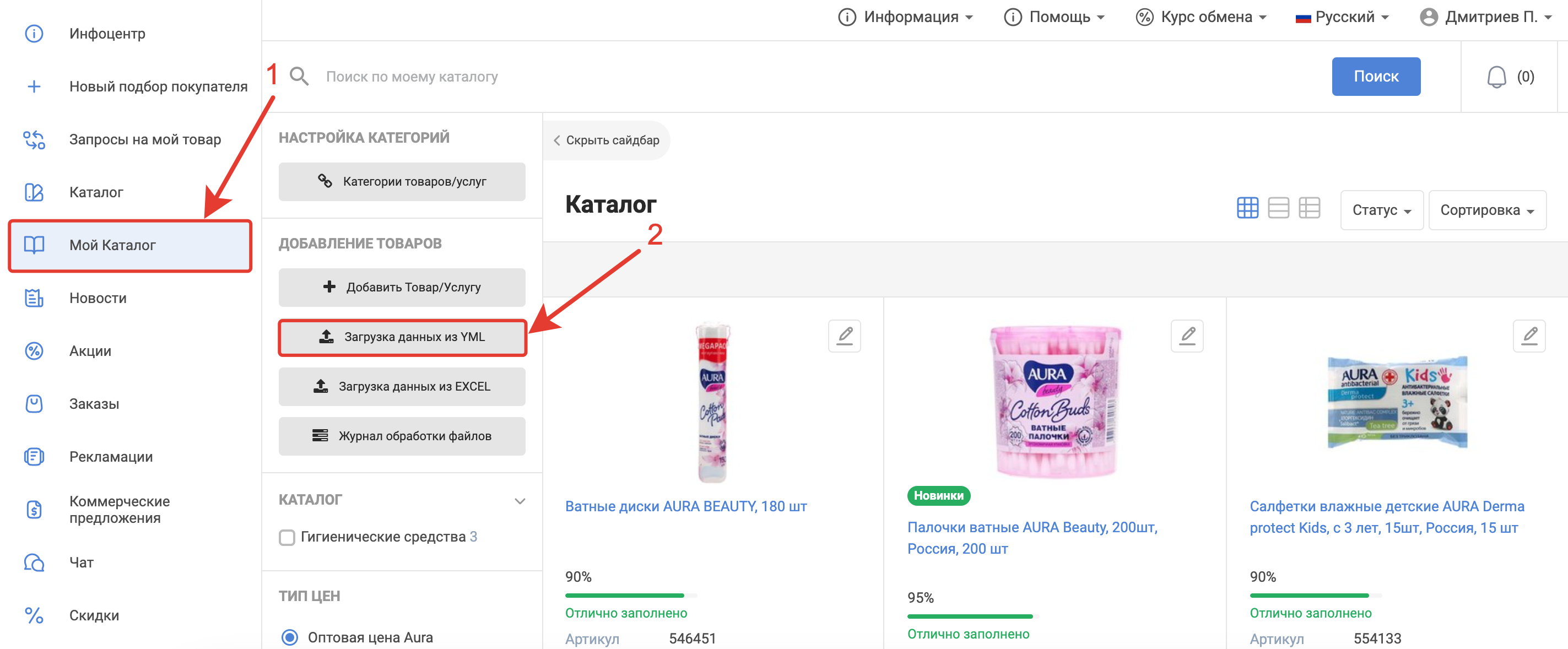Click the search magnifier icon
This screenshot has width=1568, height=649.
point(299,77)
